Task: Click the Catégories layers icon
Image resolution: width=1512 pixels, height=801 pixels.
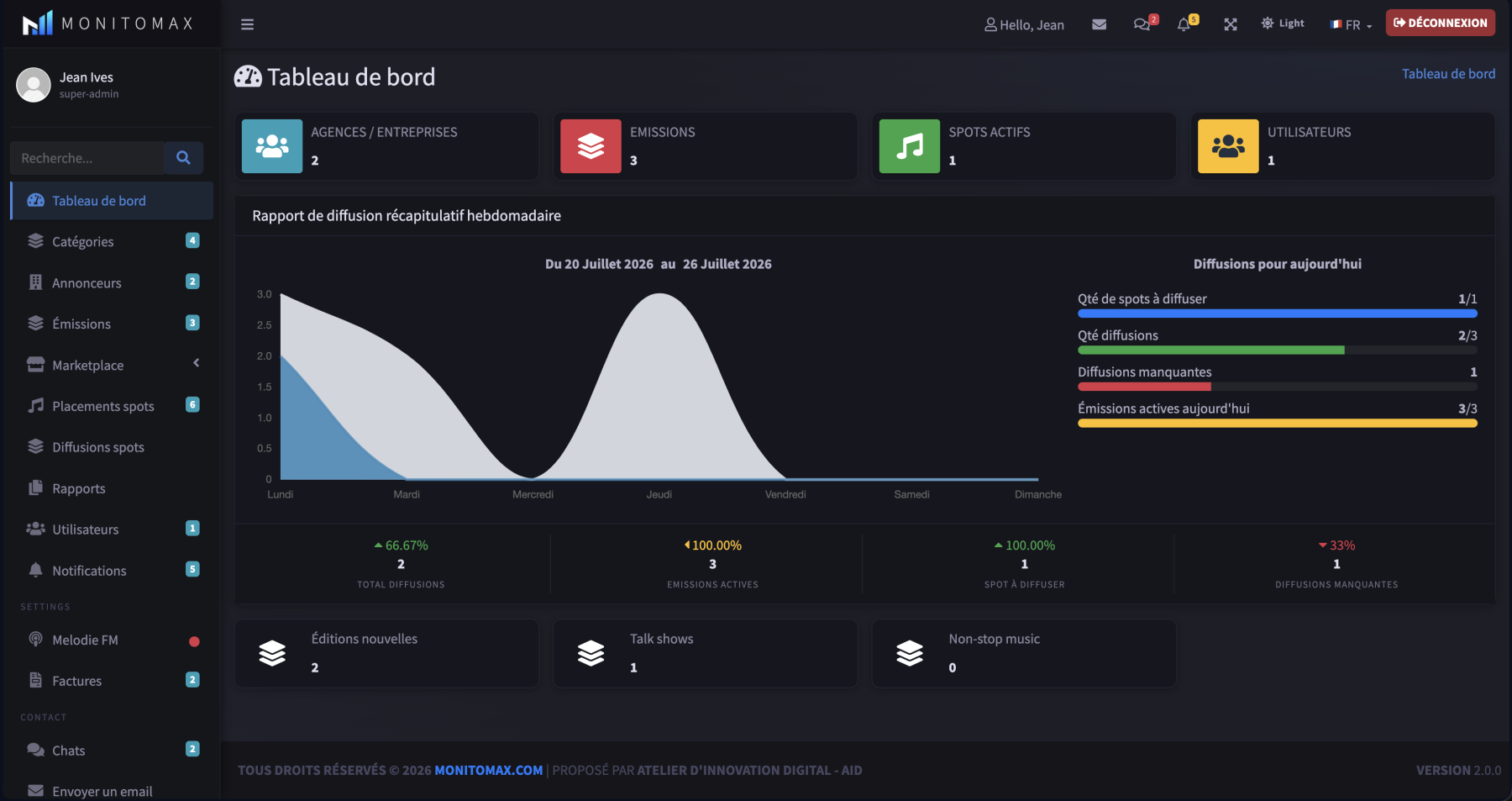Action: click(35, 241)
